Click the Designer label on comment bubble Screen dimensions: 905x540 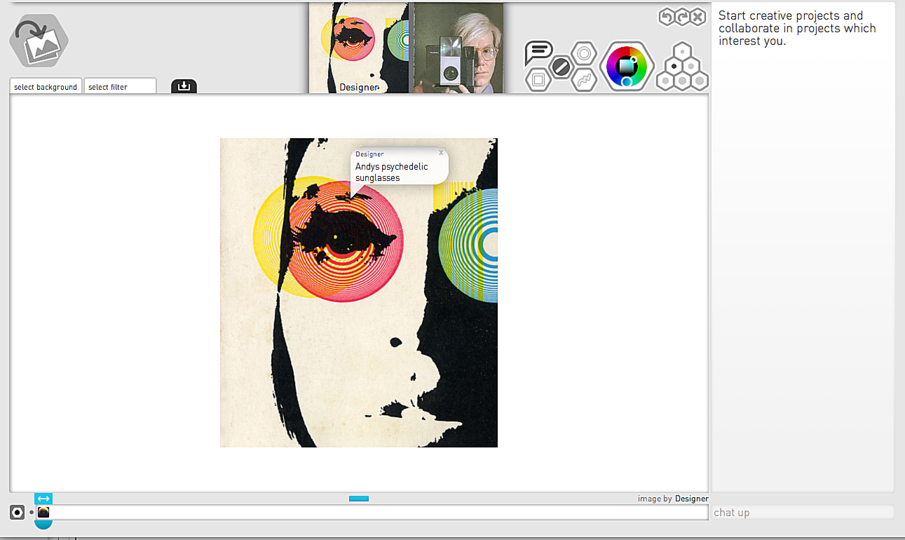tap(369, 154)
